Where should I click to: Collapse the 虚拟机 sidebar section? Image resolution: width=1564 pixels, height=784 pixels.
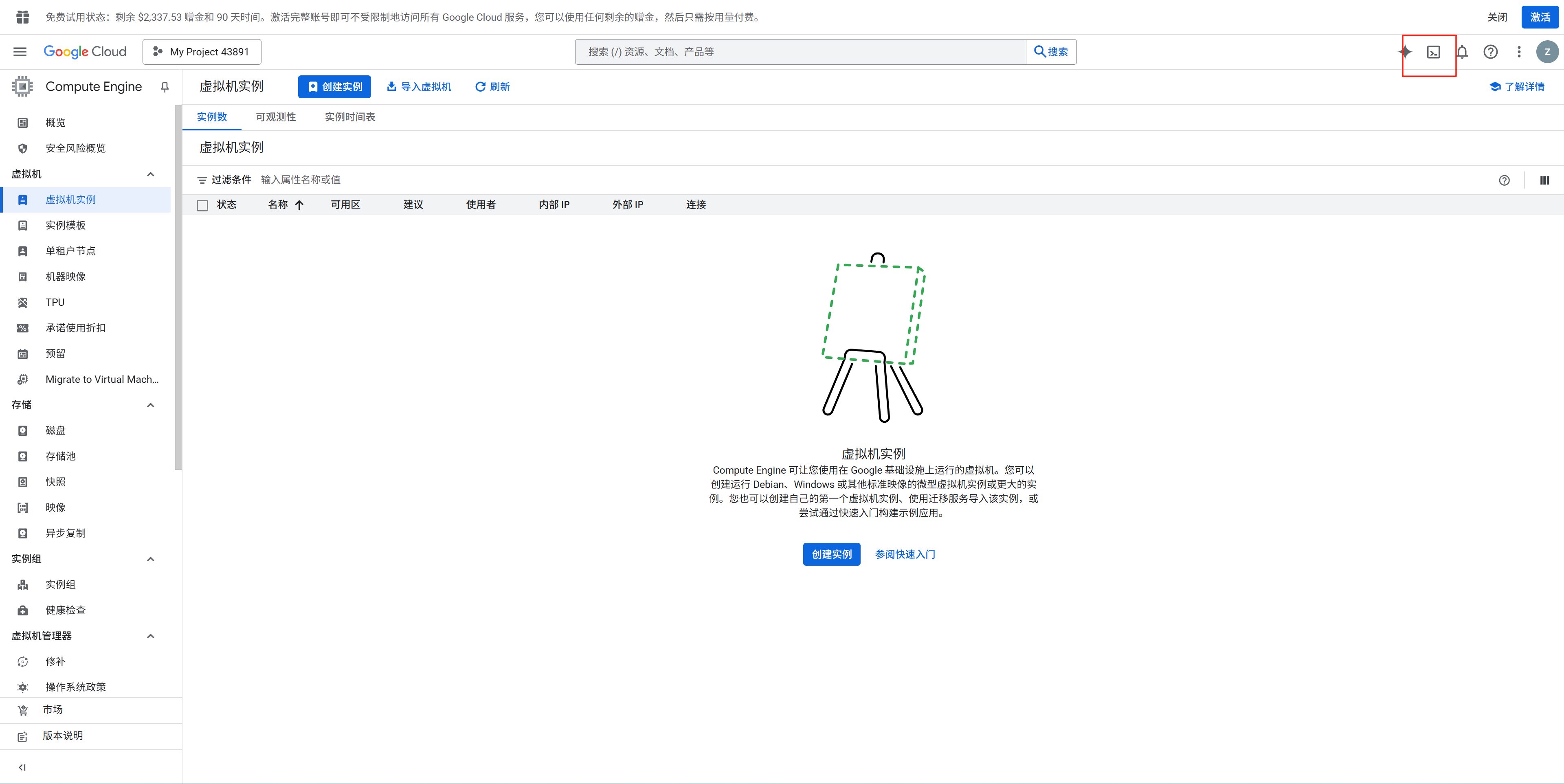click(x=151, y=174)
